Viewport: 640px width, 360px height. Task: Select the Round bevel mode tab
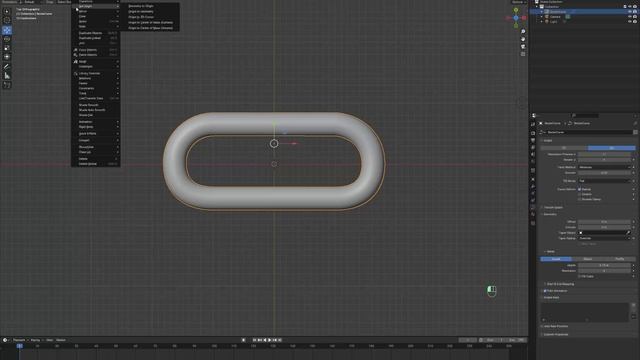click(x=556, y=259)
